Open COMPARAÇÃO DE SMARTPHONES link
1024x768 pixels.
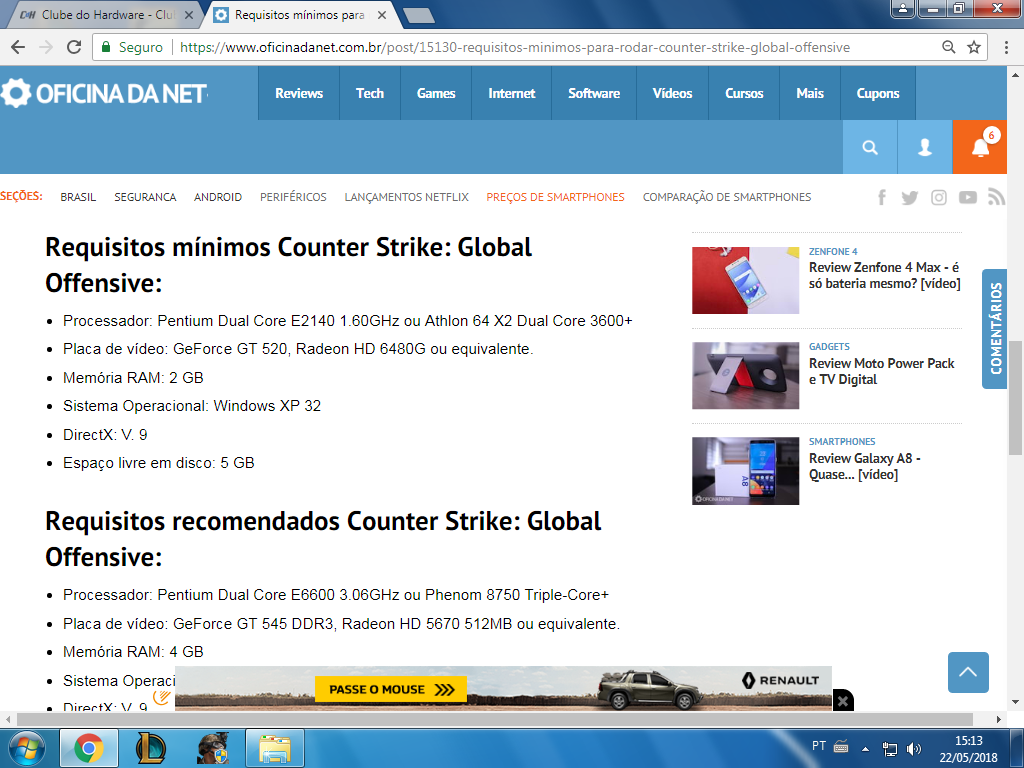(727, 197)
